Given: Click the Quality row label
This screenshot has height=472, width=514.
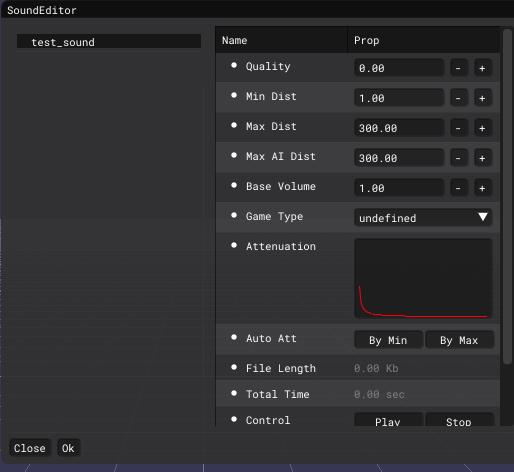Looking at the screenshot, I should click(268, 66).
